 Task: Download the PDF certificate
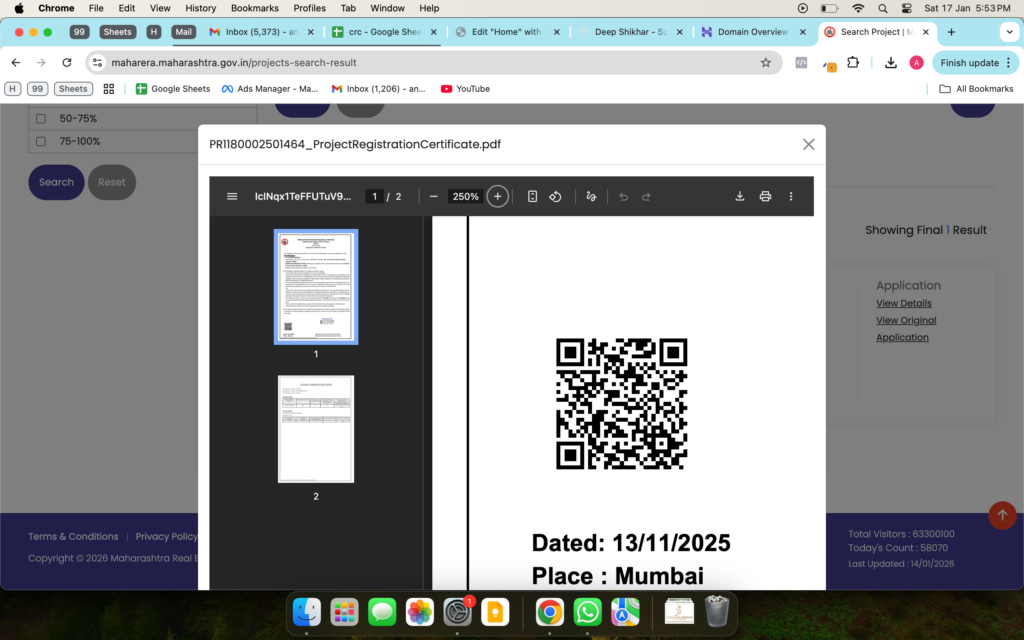point(740,196)
